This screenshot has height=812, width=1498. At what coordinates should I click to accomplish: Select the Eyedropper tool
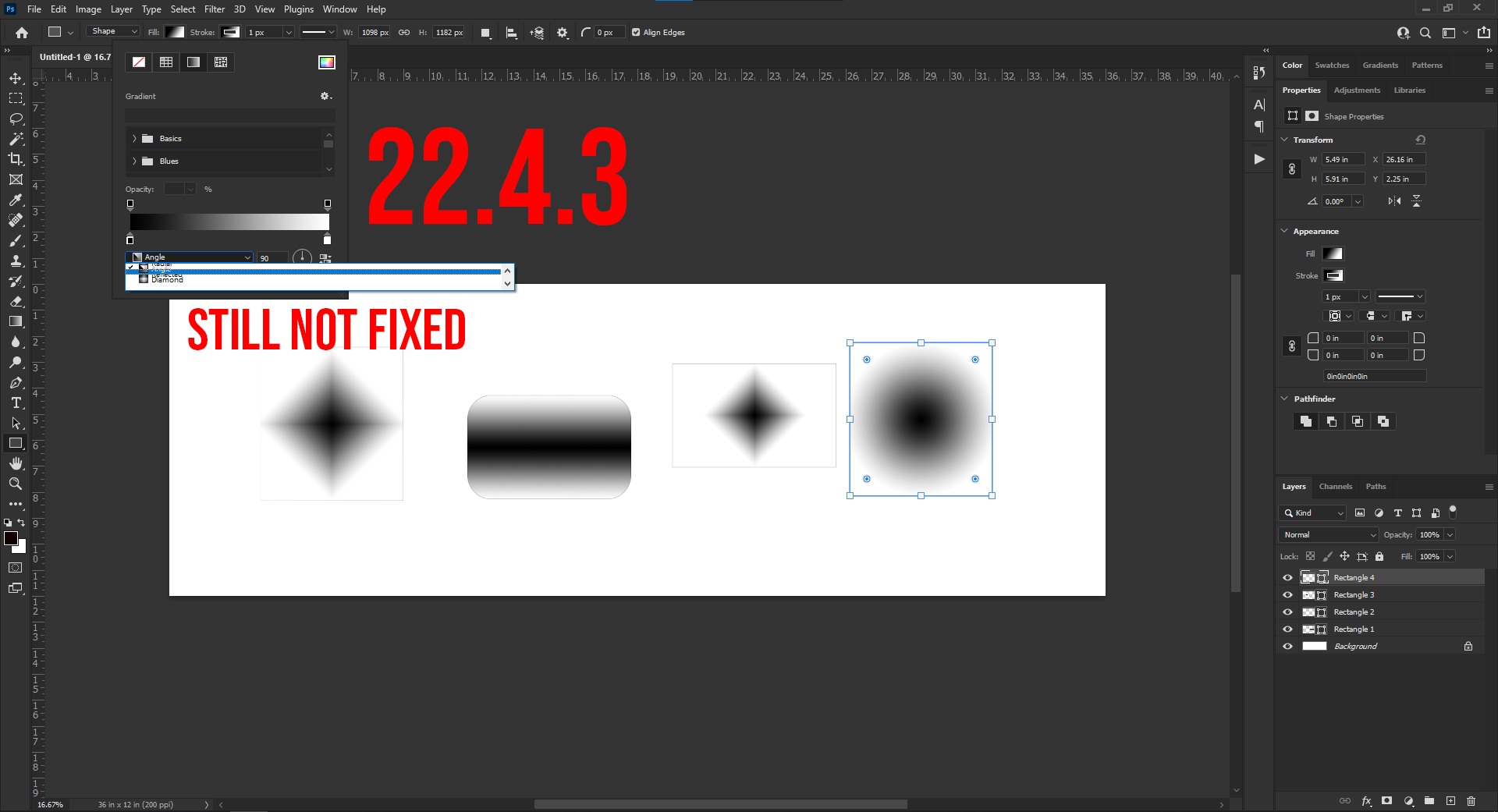pyautogui.click(x=16, y=200)
